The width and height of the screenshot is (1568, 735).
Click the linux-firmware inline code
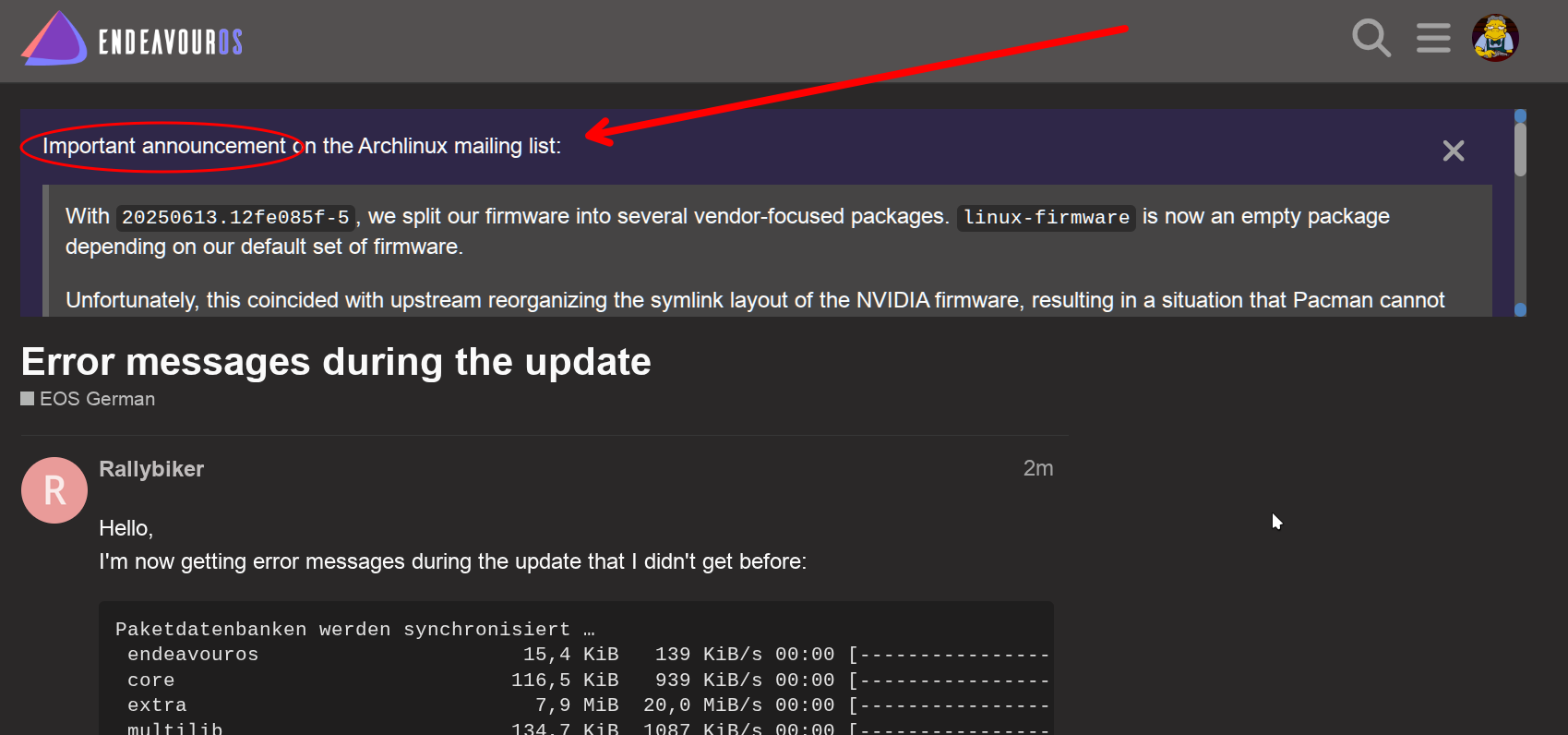[1046, 217]
